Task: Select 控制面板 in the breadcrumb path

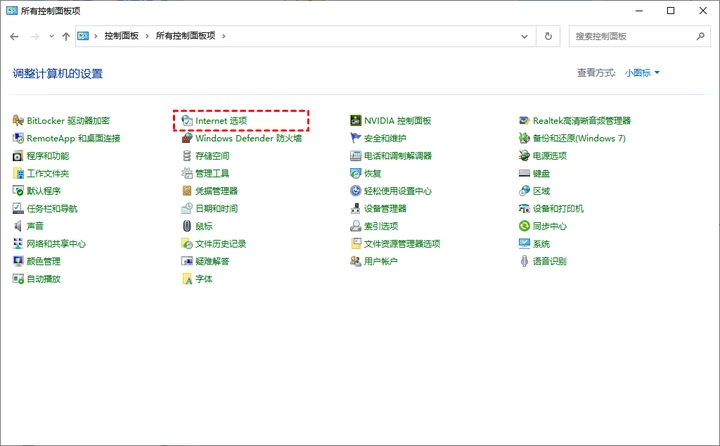Action: [x=121, y=36]
